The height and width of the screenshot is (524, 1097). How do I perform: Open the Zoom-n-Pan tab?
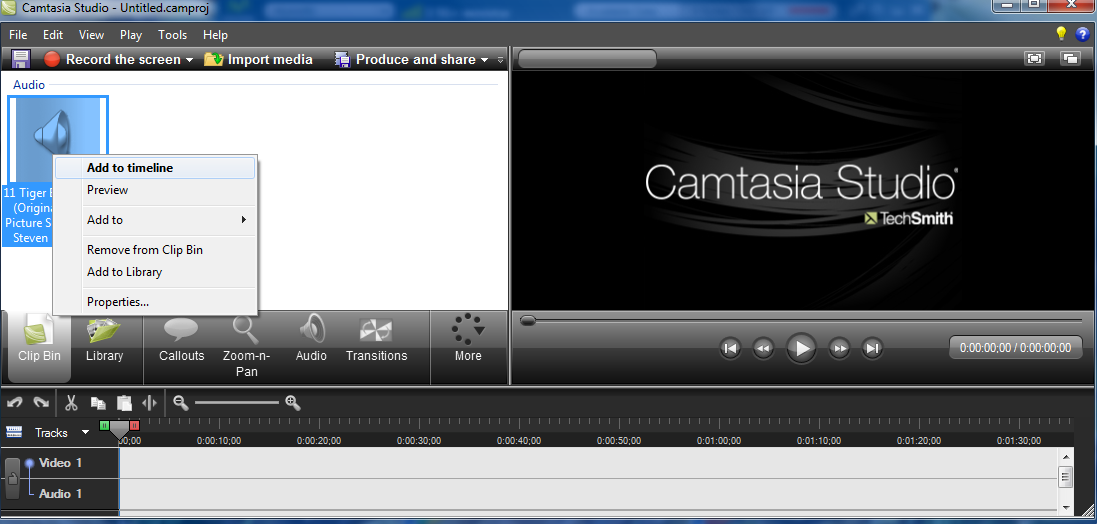[246, 347]
